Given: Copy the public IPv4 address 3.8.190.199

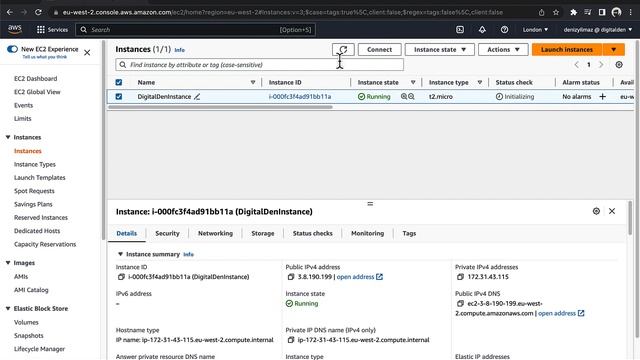Looking at the screenshot, I should (x=291, y=277).
